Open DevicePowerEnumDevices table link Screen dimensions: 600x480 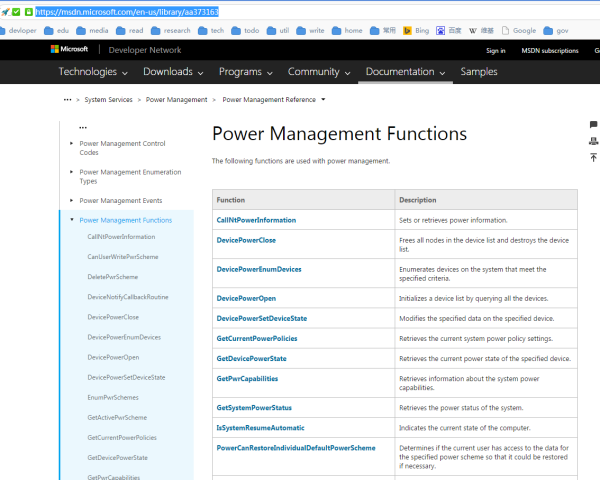pyautogui.click(x=259, y=269)
